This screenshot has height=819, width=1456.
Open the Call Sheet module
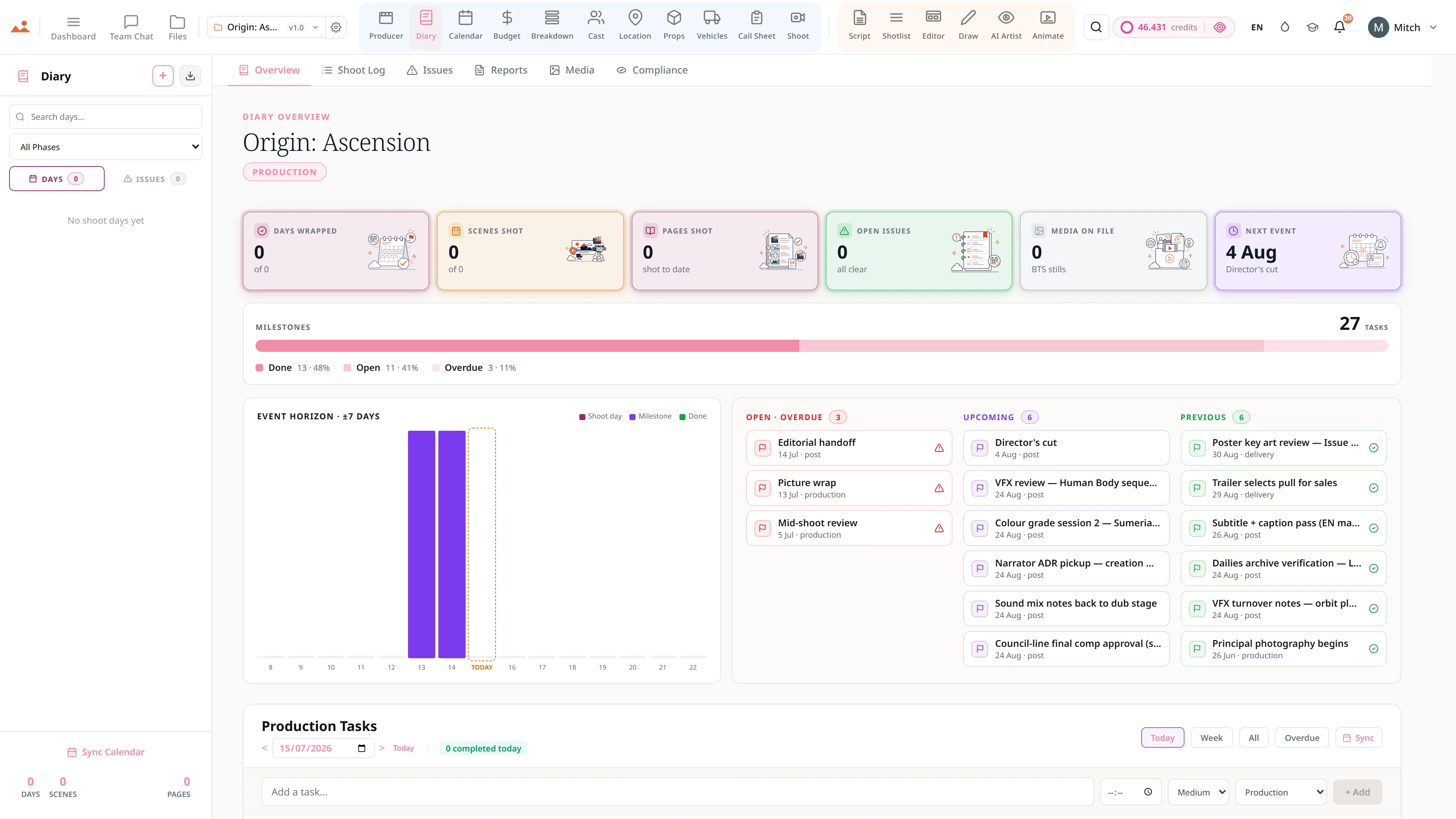tap(756, 26)
